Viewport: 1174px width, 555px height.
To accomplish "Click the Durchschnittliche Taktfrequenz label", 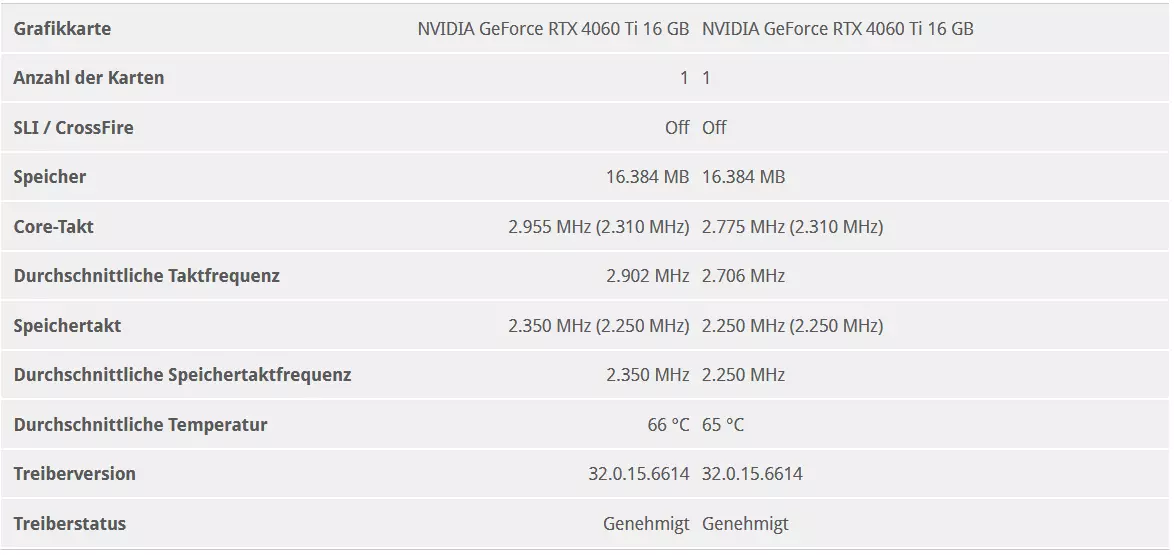I will pyautogui.click(x=147, y=276).
